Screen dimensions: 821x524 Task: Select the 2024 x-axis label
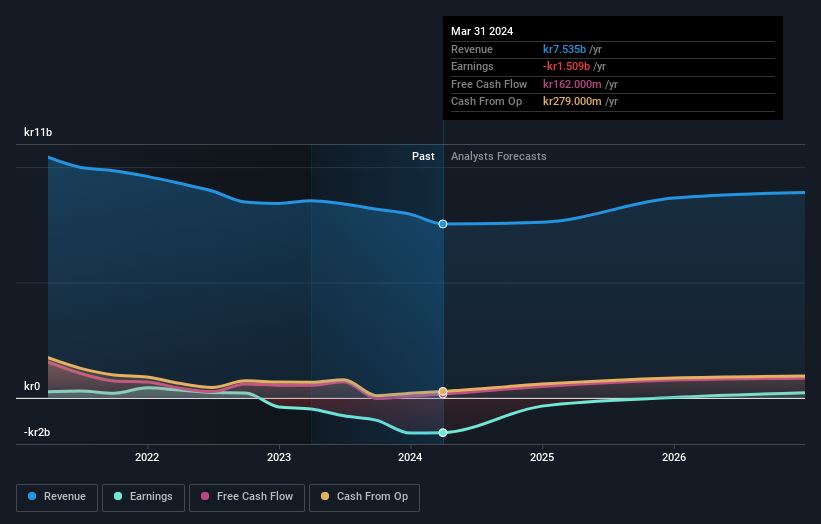tap(410, 457)
